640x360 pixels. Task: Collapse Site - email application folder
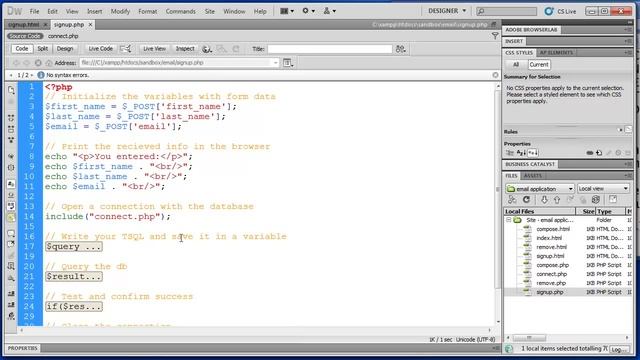(509, 220)
